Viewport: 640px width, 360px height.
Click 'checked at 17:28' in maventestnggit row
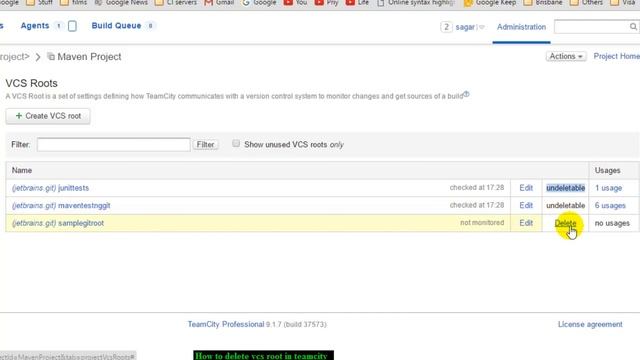click(477, 205)
